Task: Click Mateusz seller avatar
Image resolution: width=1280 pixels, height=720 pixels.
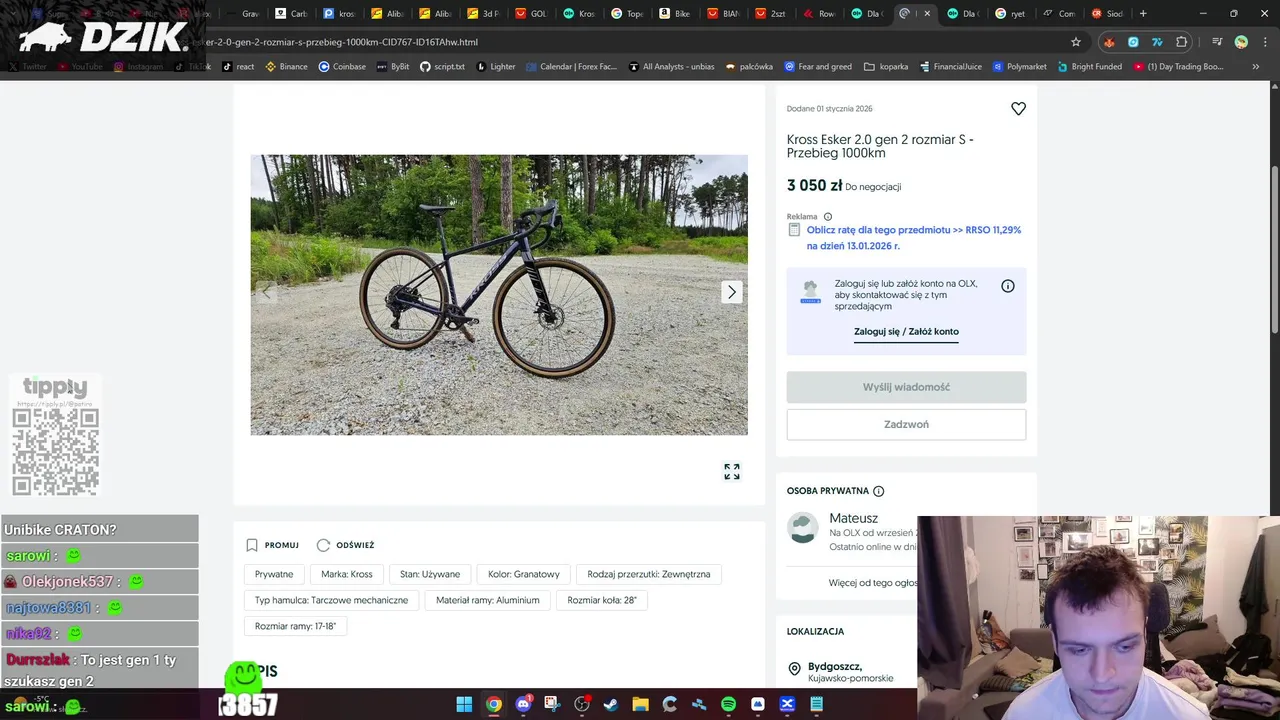Action: pos(803,528)
